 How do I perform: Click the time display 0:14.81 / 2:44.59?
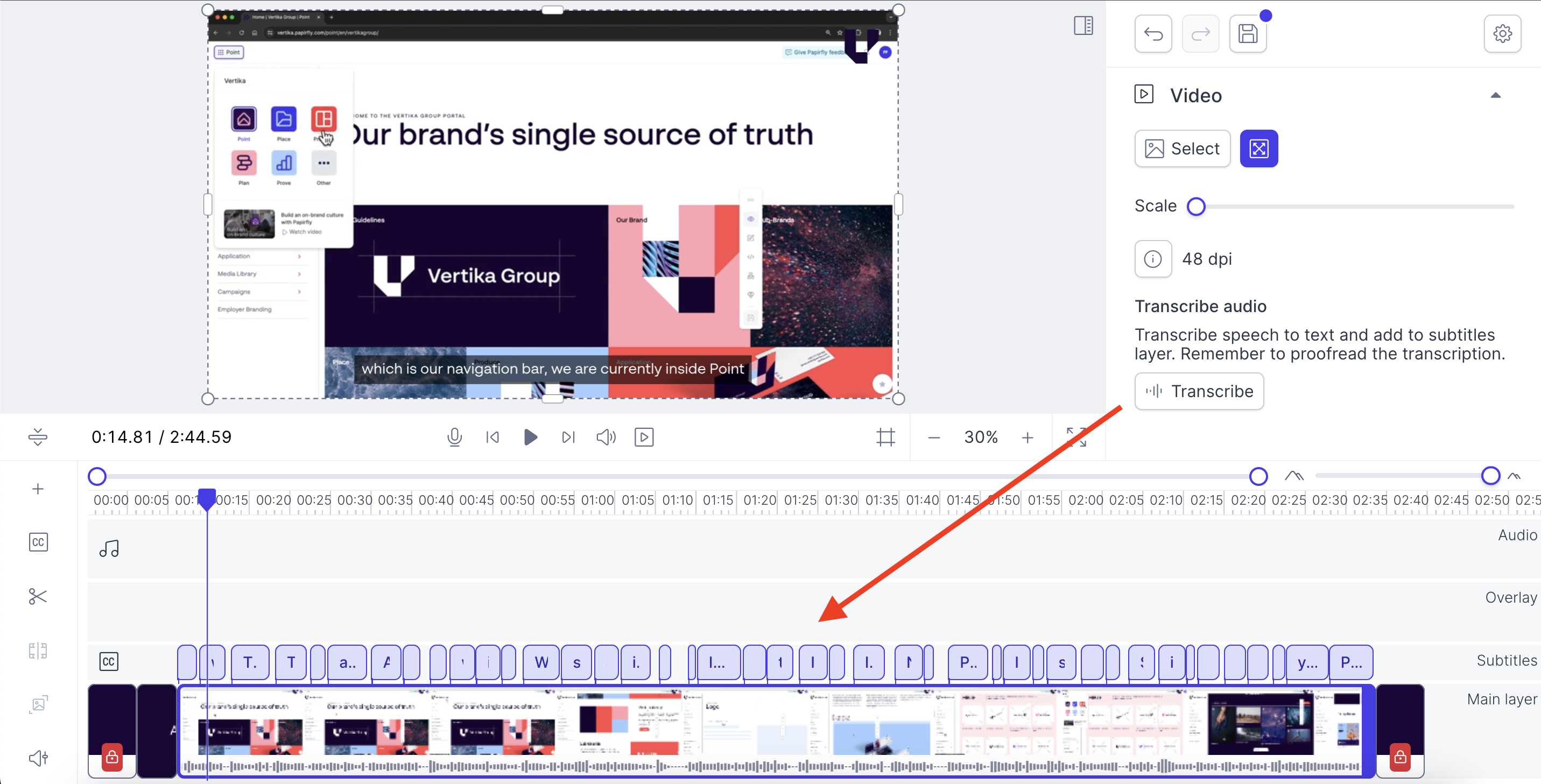[x=161, y=437]
